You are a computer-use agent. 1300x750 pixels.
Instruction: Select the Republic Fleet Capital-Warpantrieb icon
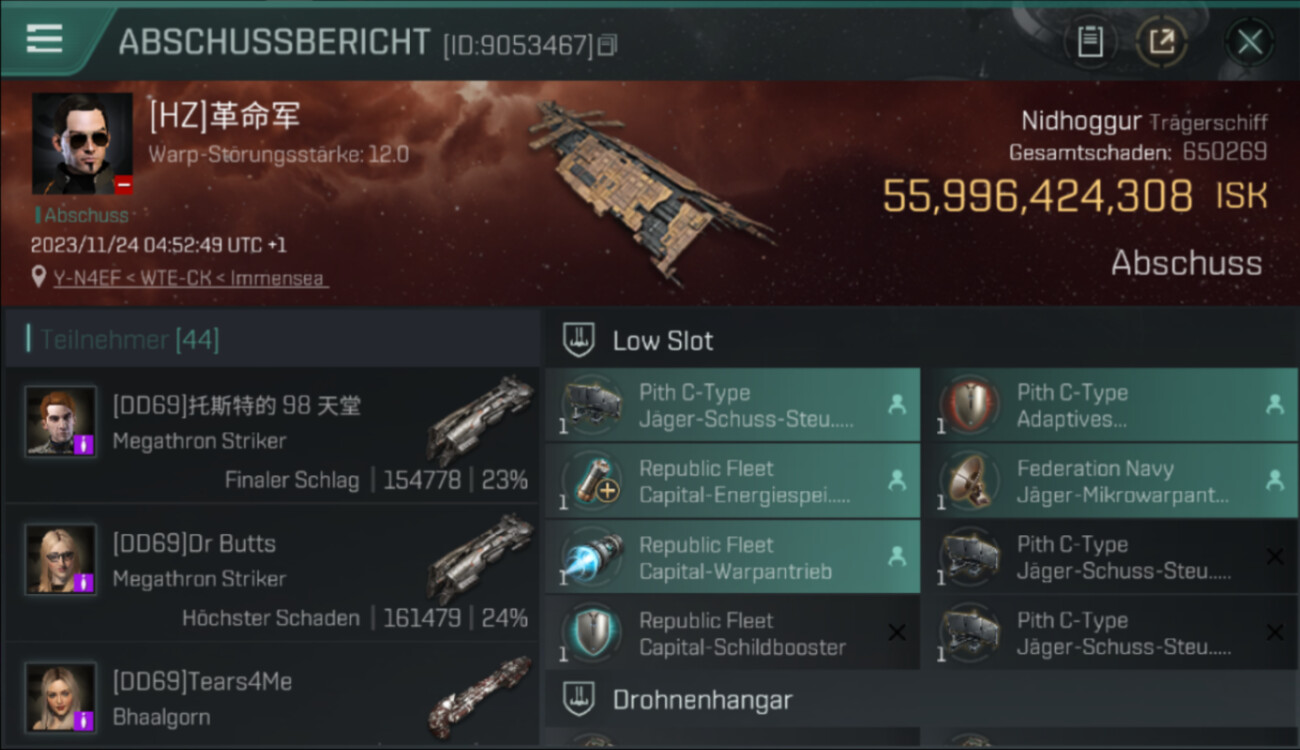pyautogui.click(x=592, y=557)
